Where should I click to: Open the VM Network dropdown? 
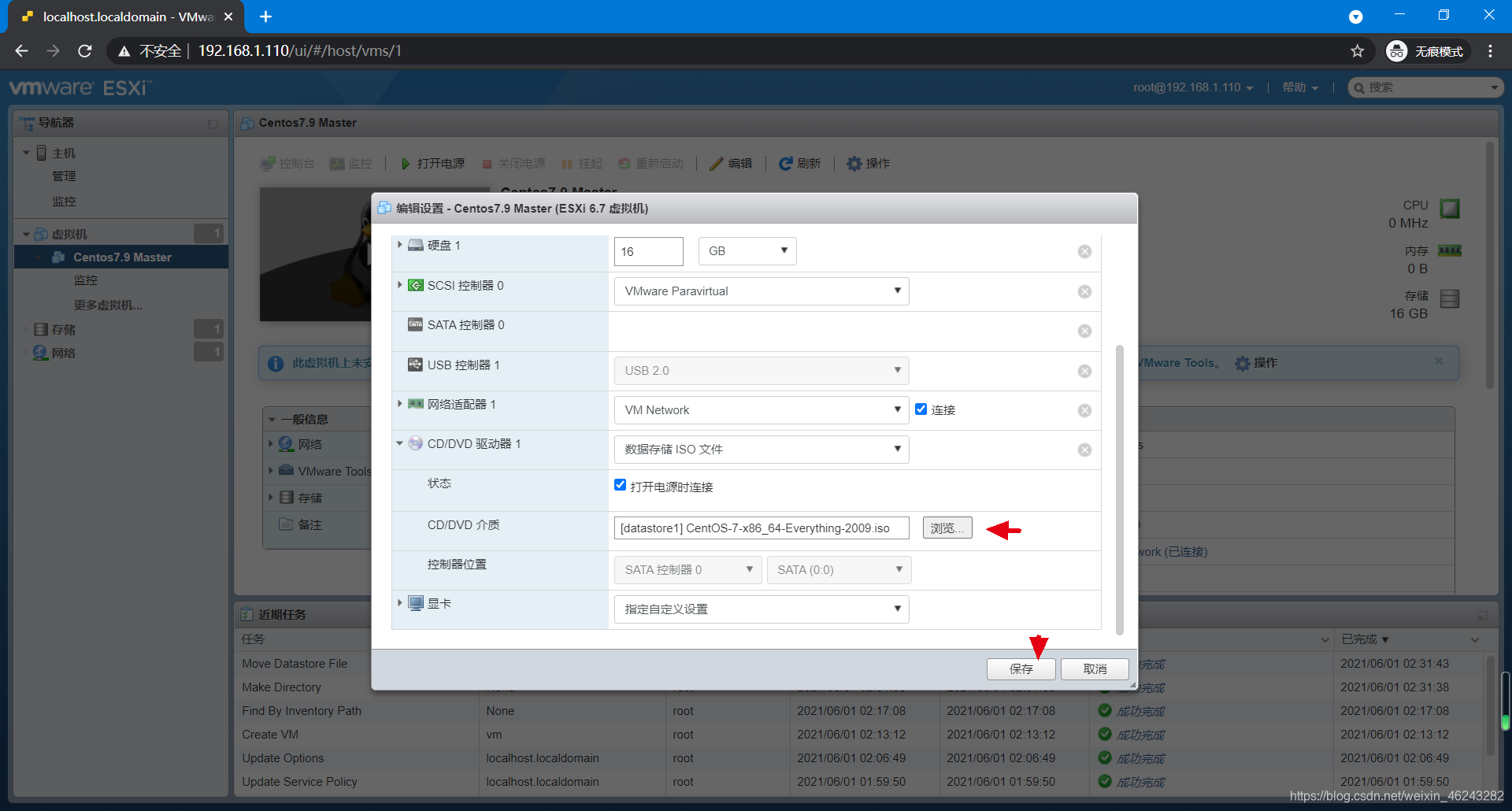click(762, 410)
